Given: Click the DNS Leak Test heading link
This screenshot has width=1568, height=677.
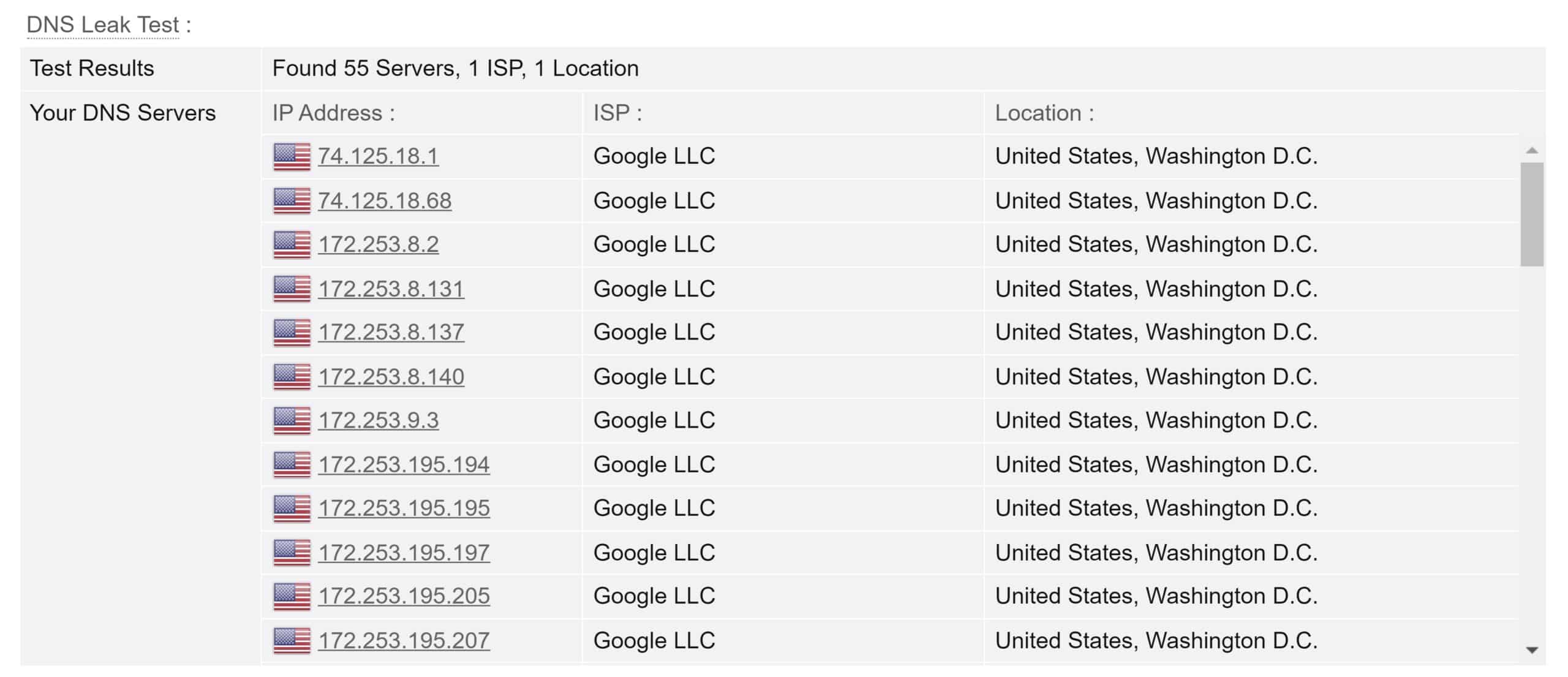Looking at the screenshot, I should pyautogui.click(x=103, y=25).
